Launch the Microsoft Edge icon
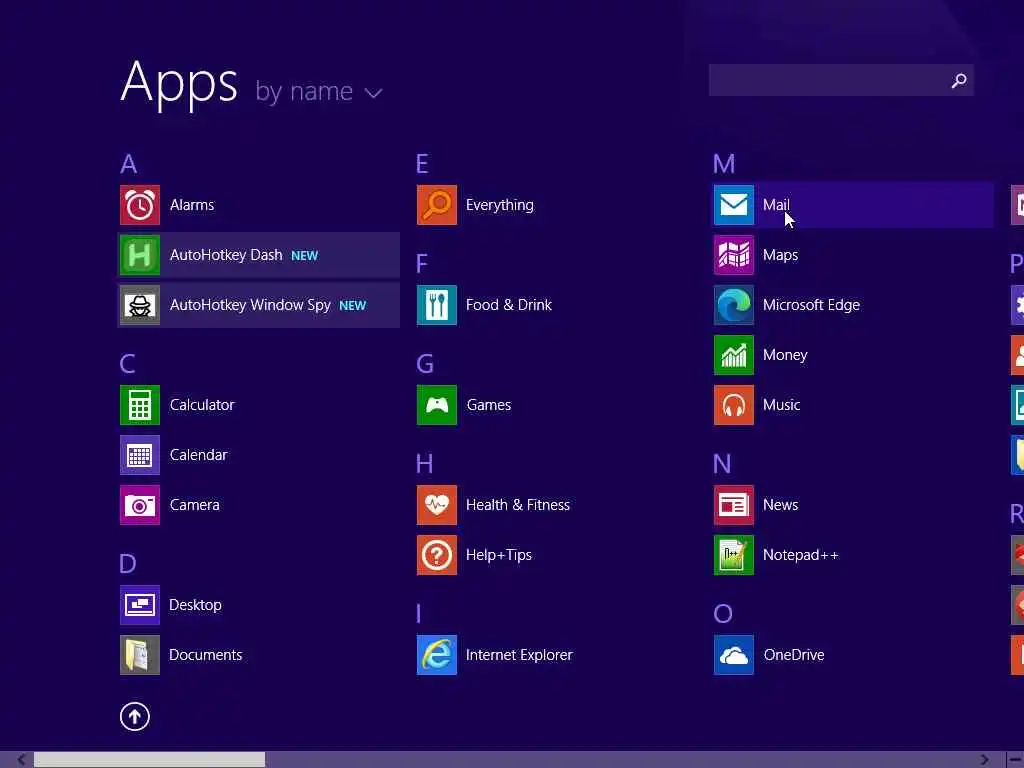The height and width of the screenshot is (768, 1024). (734, 305)
